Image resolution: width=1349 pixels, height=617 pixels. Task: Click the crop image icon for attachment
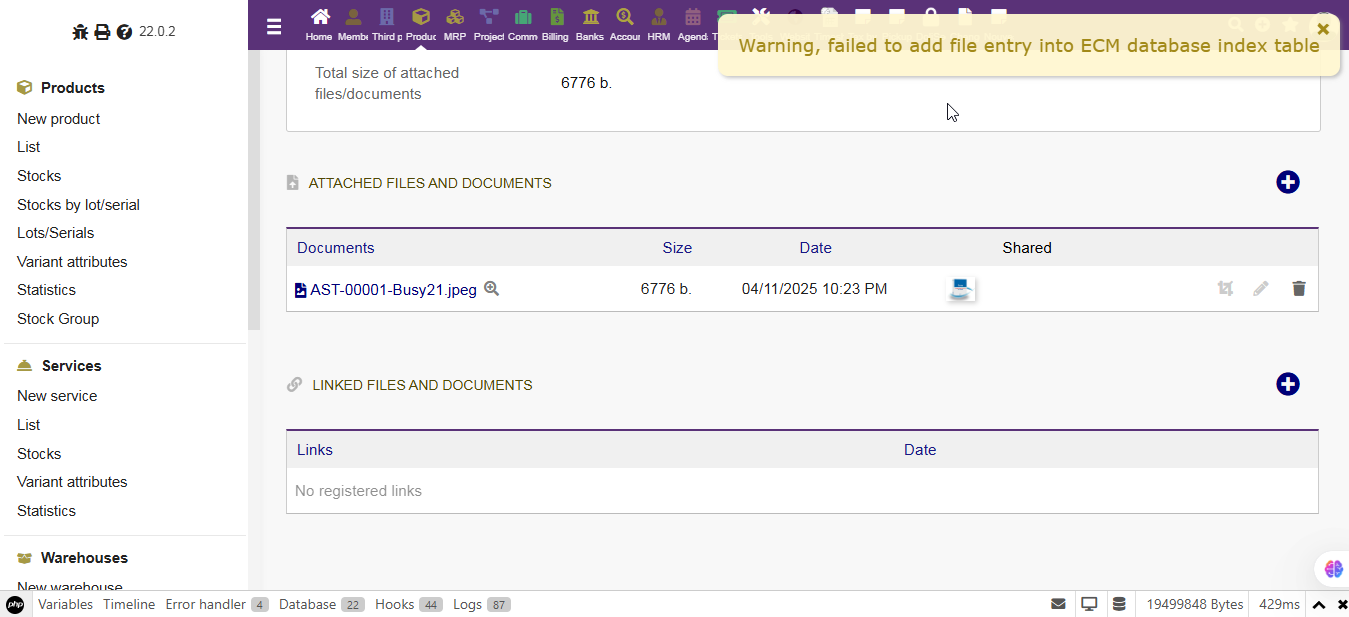[x=1225, y=289]
